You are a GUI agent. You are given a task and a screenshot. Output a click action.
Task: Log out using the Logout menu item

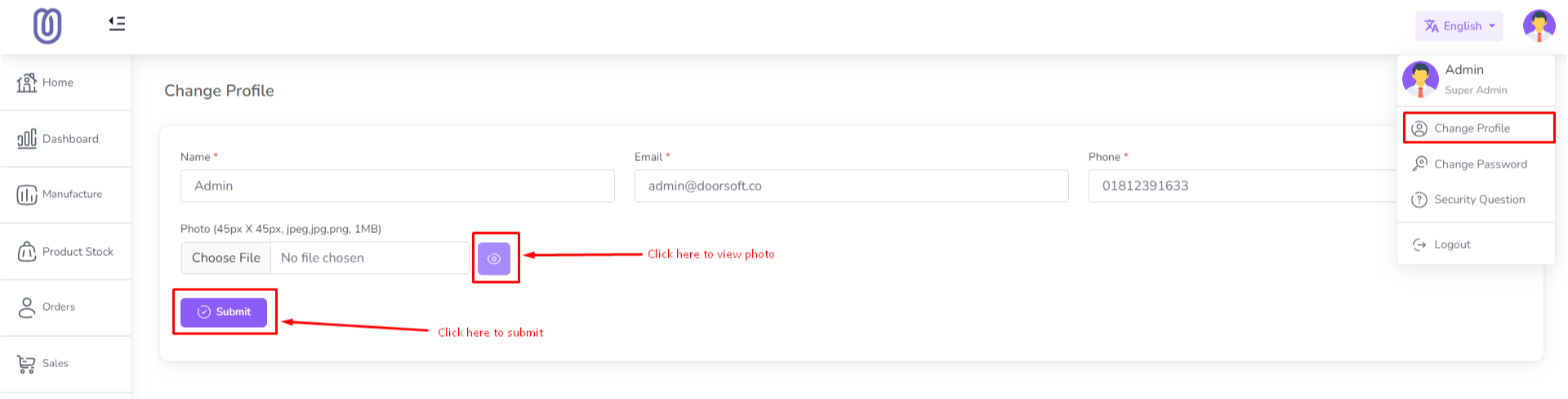[x=1451, y=244]
